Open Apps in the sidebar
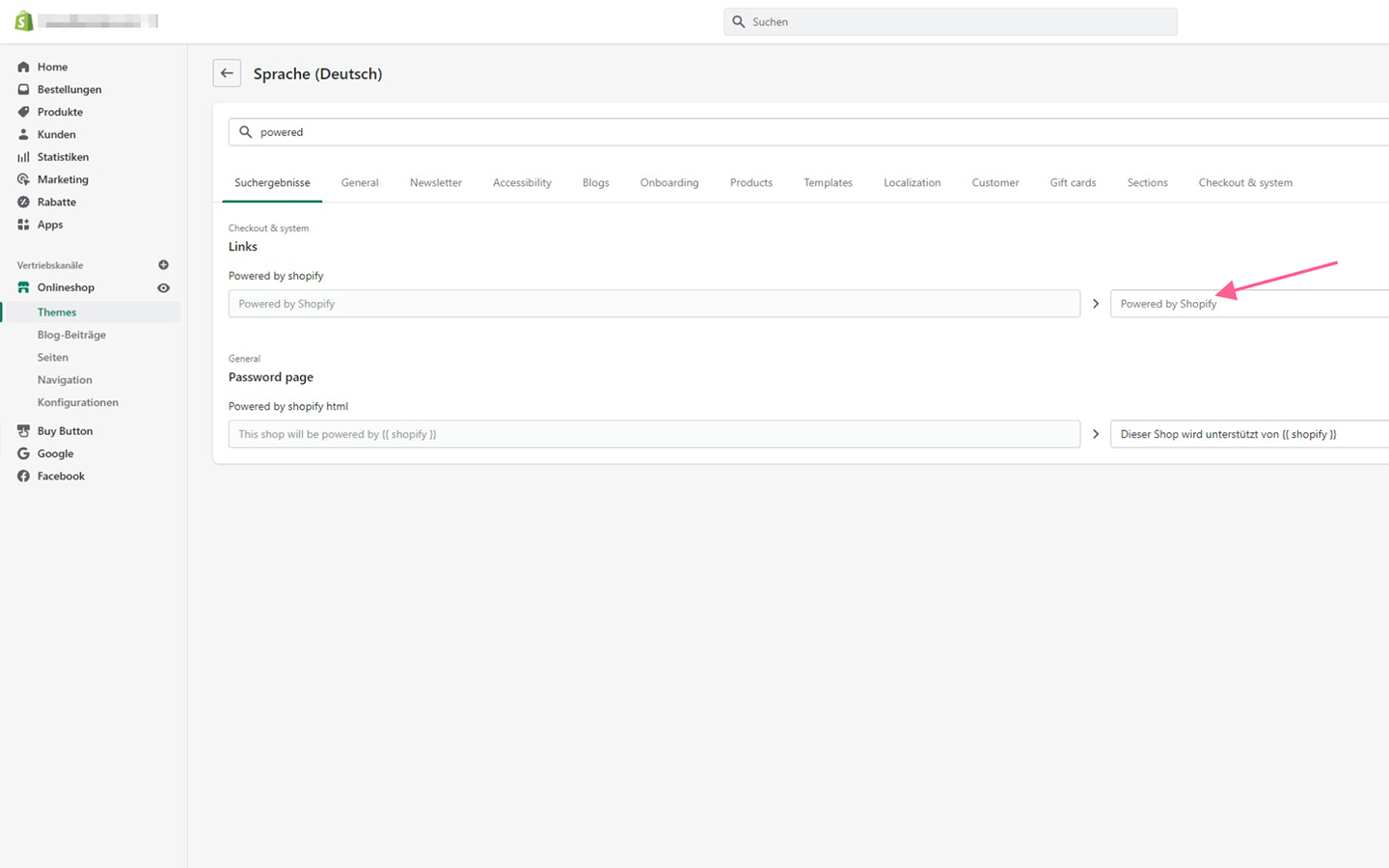The height and width of the screenshot is (868, 1389). [50, 225]
